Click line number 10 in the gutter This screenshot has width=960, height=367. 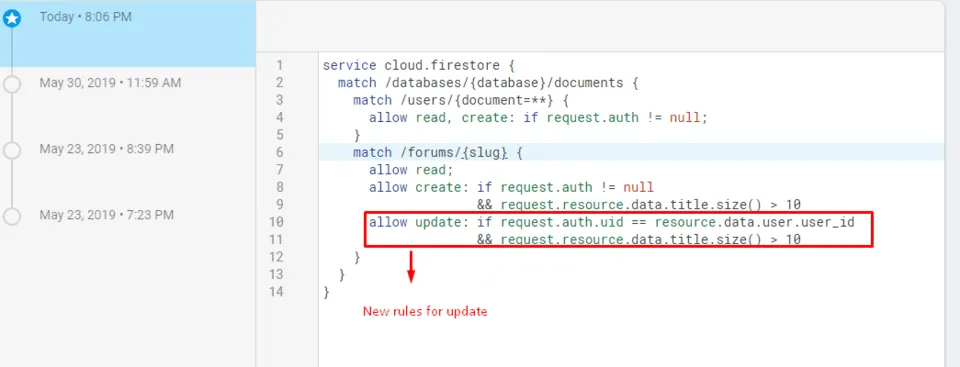click(276, 222)
